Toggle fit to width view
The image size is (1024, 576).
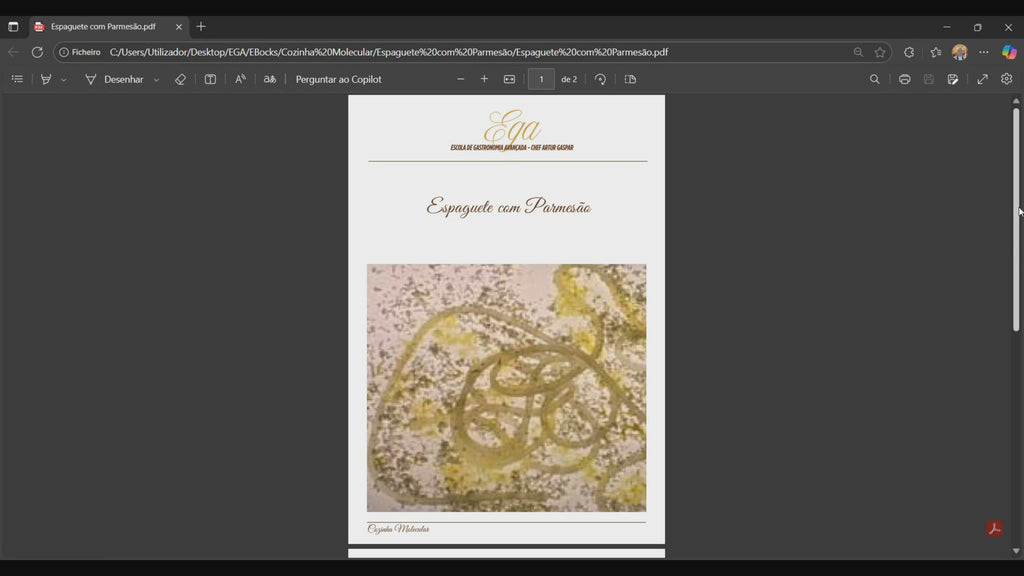tap(509, 79)
